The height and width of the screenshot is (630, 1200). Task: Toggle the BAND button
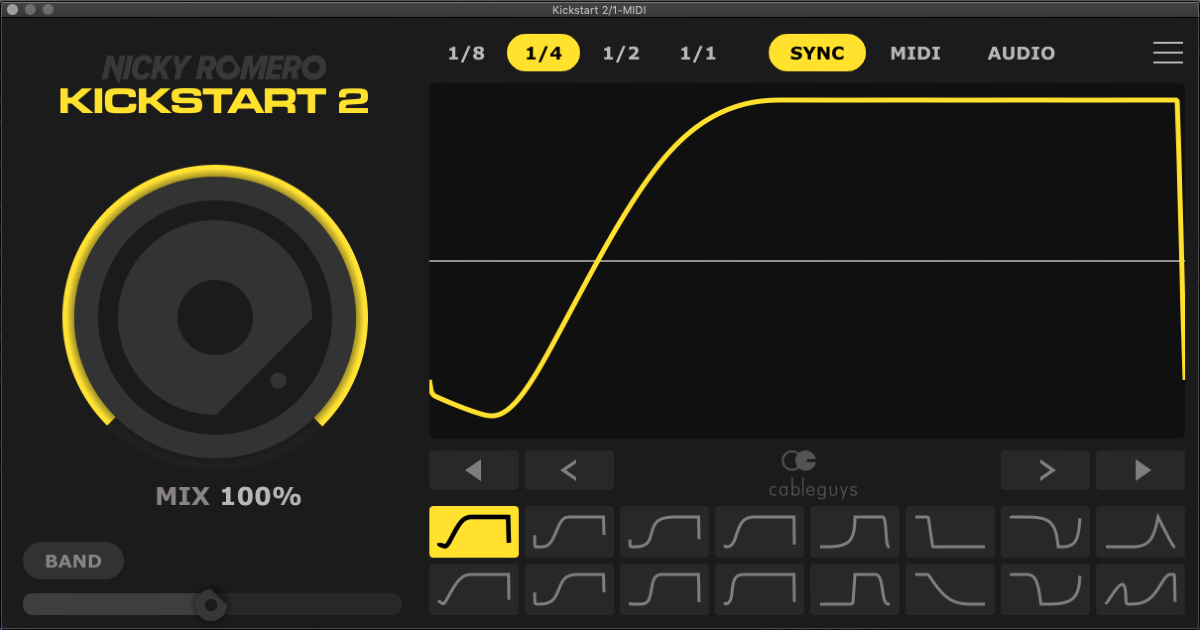(x=73, y=561)
